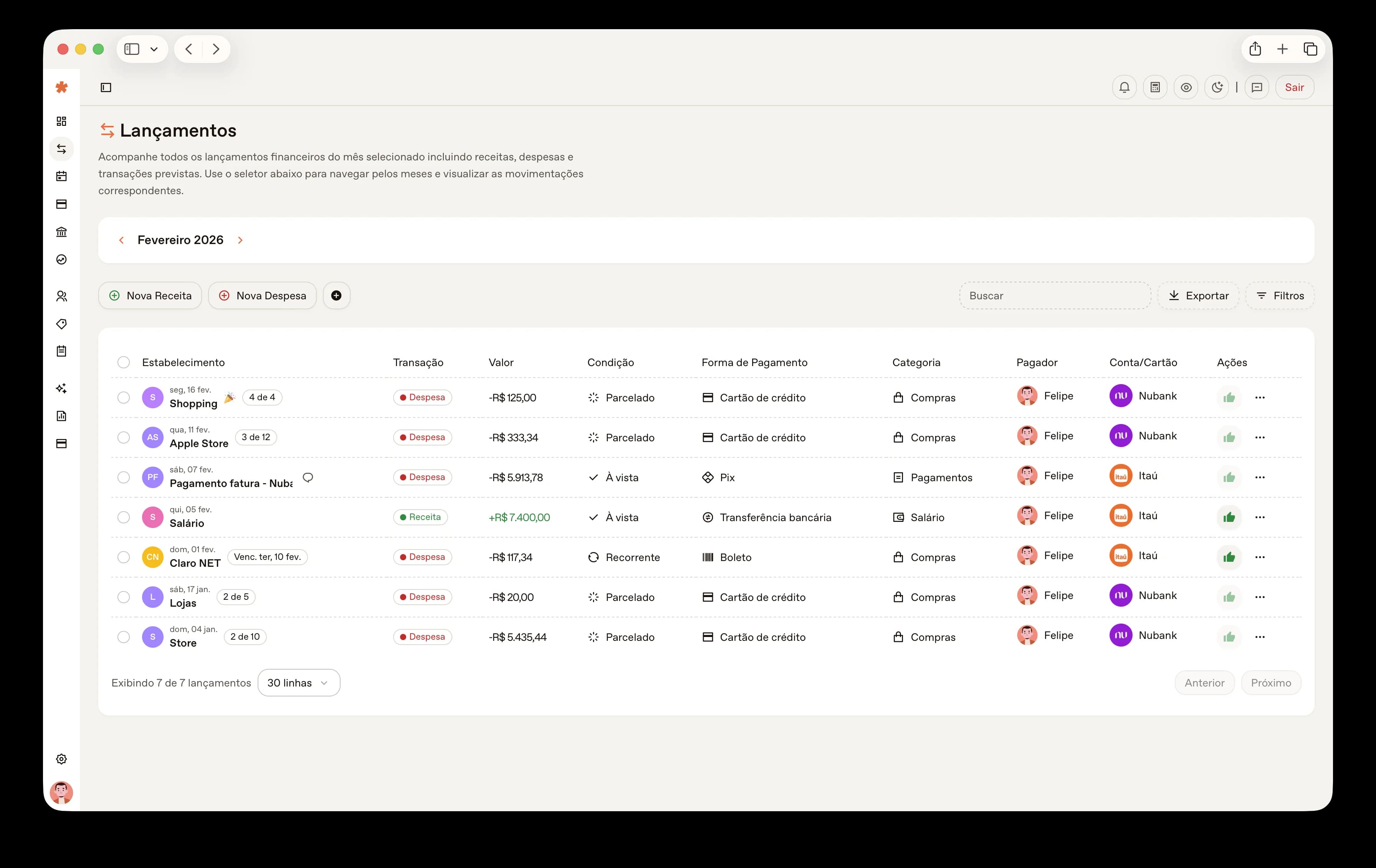Open the 30 linhas rows dropdown
1376x868 pixels.
(298, 683)
